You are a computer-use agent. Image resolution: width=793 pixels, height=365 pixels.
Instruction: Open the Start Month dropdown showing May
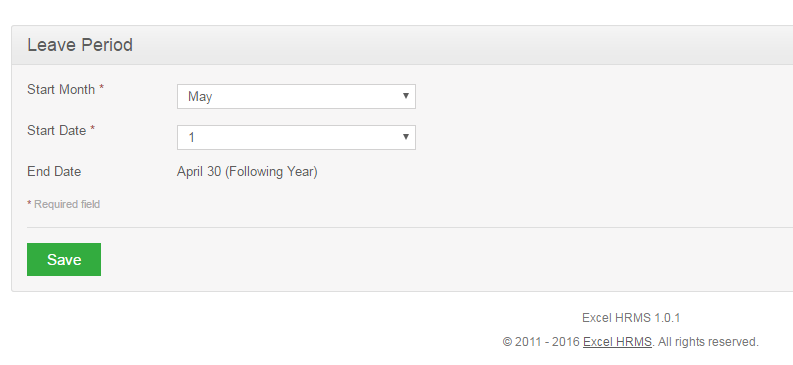(x=296, y=97)
